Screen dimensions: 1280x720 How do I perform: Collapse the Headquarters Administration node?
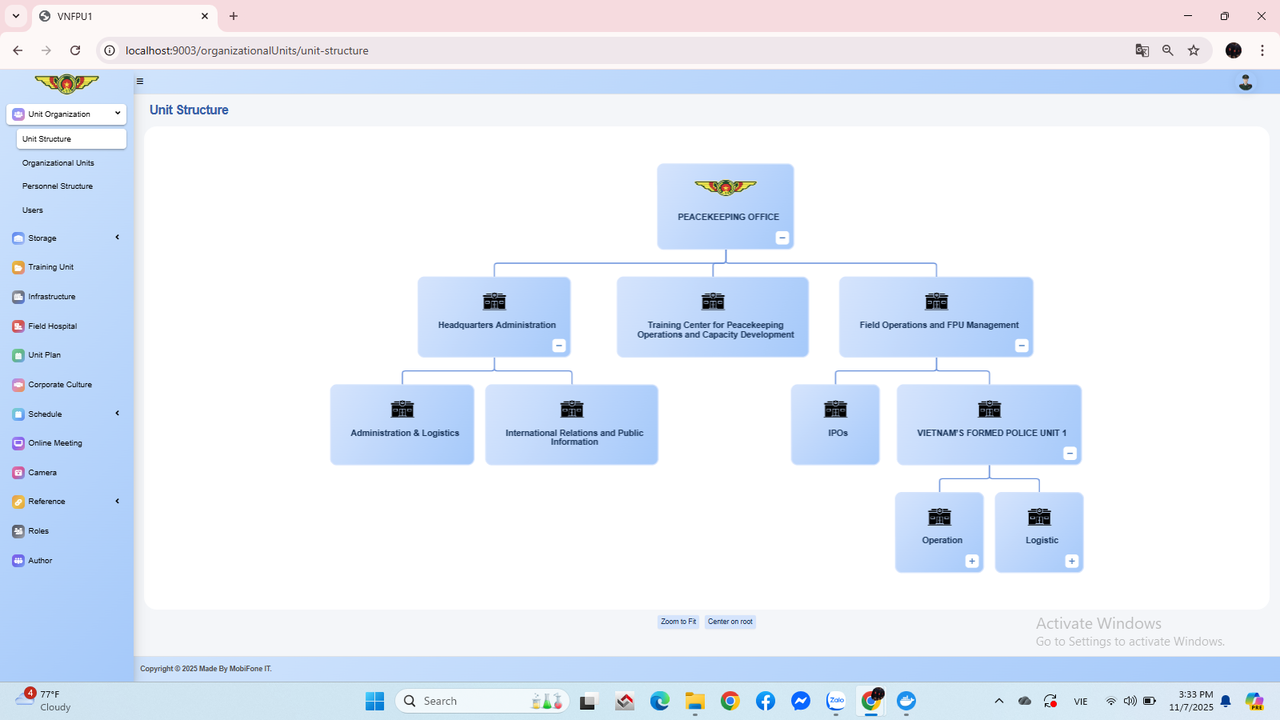coord(559,346)
